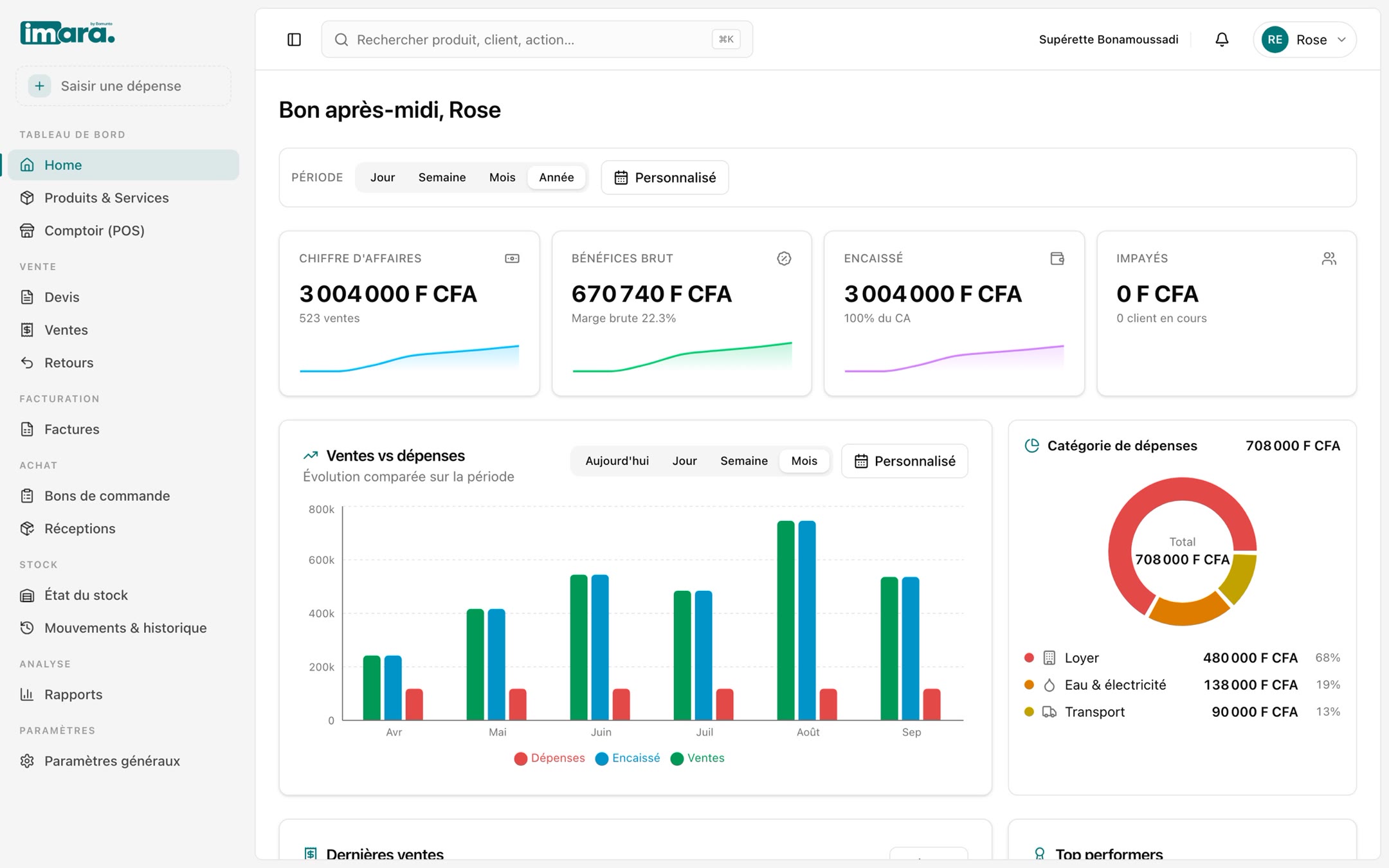Viewport: 1389px width, 868px height.
Task: Open Personnalisé date picker in Période bar
Action: [x=665, y=177]
